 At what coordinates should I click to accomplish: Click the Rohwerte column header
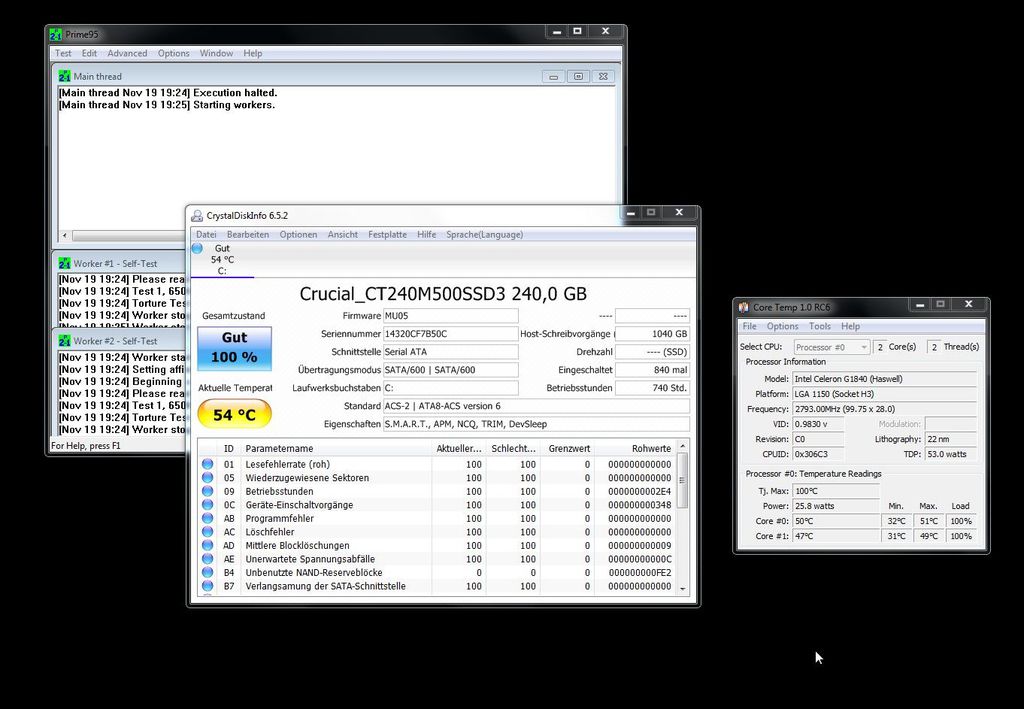coord(635,449)
